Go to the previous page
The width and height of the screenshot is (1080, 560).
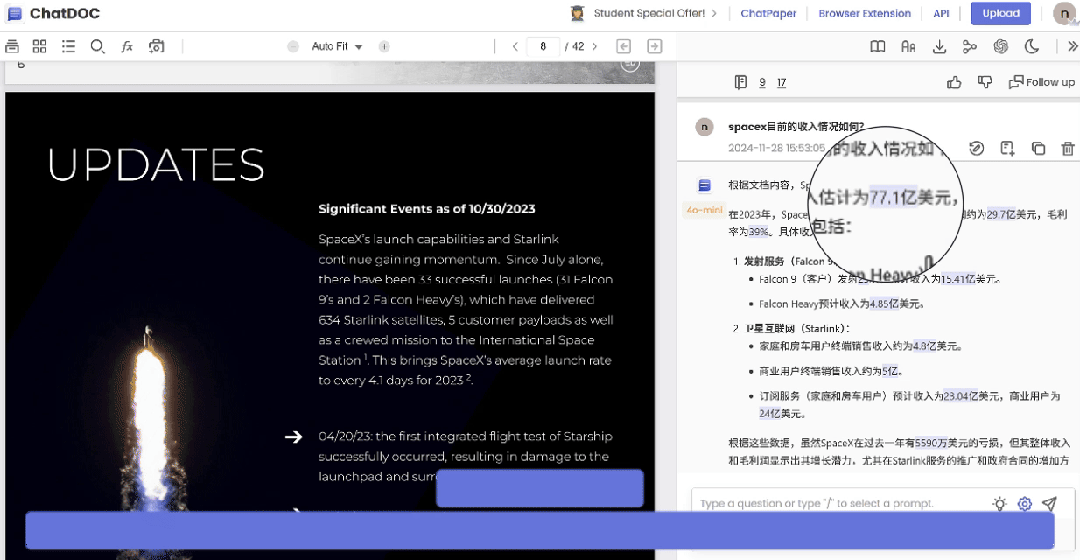pos(515,46)
